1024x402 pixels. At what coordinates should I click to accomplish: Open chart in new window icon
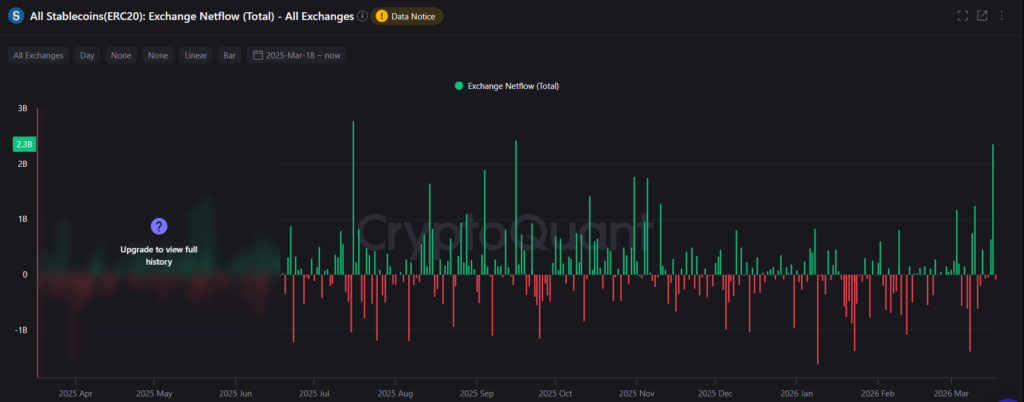pos(982,16)
